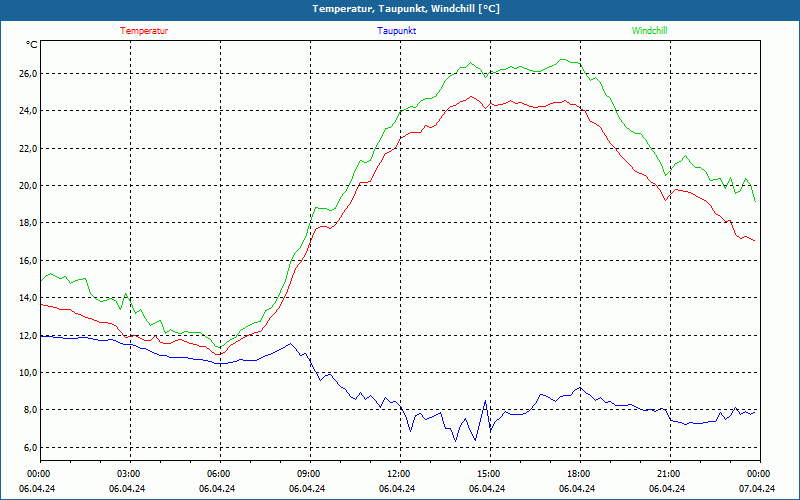Click the 24,0 y-axis value
Viewport: 800px width, 500px height.
point(28,111)
